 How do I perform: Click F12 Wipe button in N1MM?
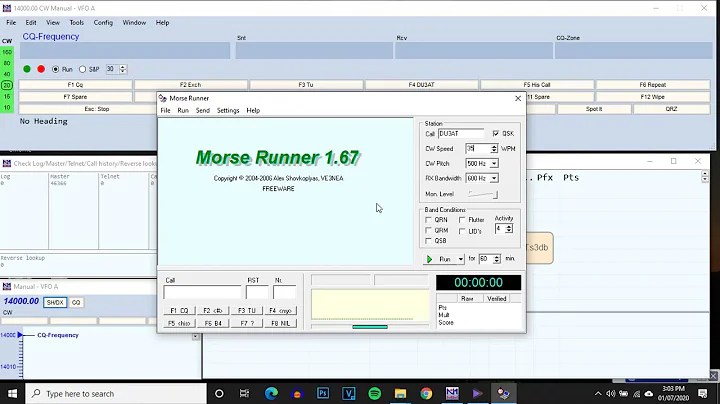652,97
